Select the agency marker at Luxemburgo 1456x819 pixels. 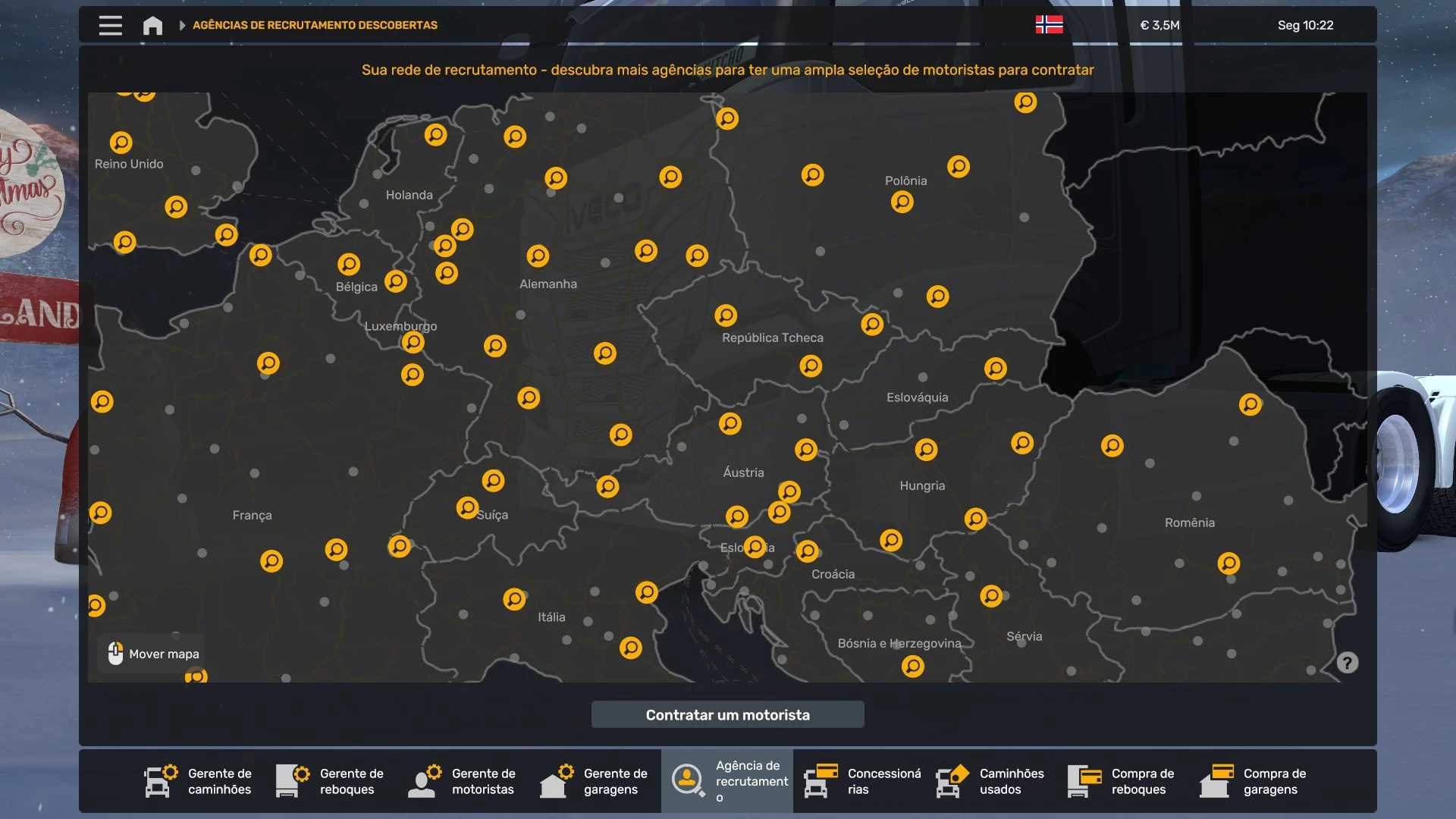[413, 342]
